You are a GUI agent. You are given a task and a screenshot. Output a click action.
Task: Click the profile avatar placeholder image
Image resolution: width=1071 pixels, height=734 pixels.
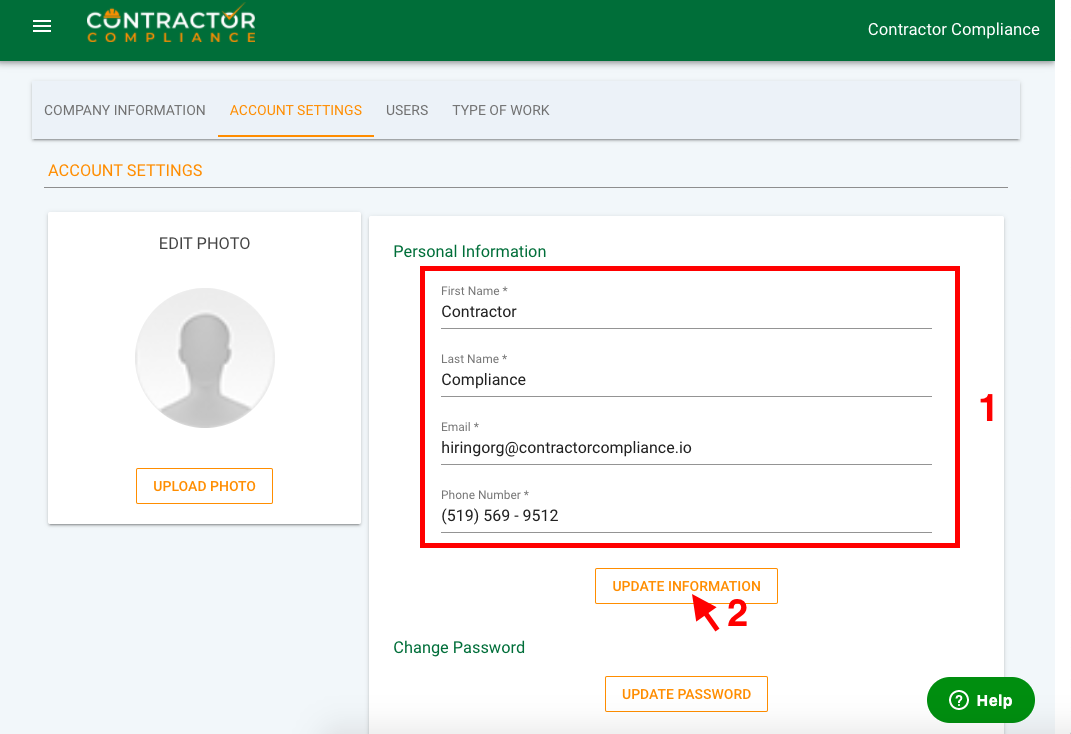[x=205, y=358]
